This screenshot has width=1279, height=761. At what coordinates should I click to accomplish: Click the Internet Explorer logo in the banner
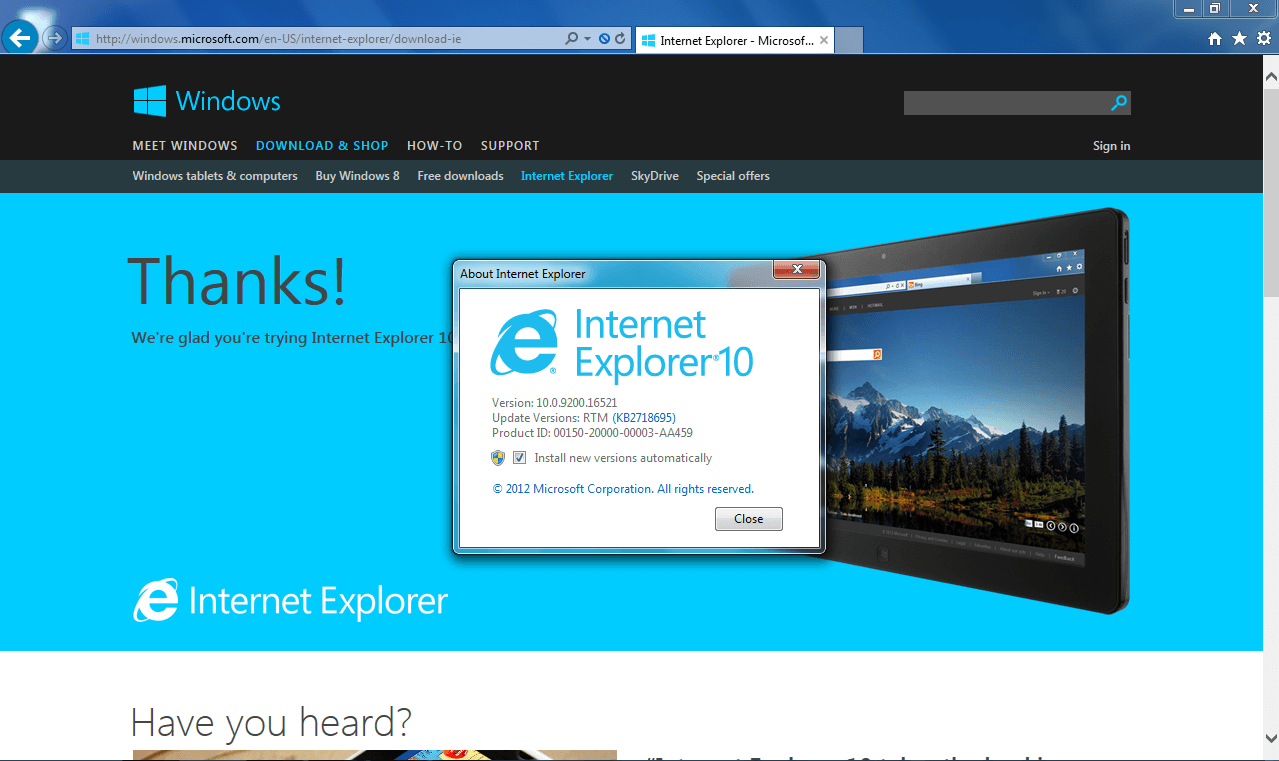(290, 601)
